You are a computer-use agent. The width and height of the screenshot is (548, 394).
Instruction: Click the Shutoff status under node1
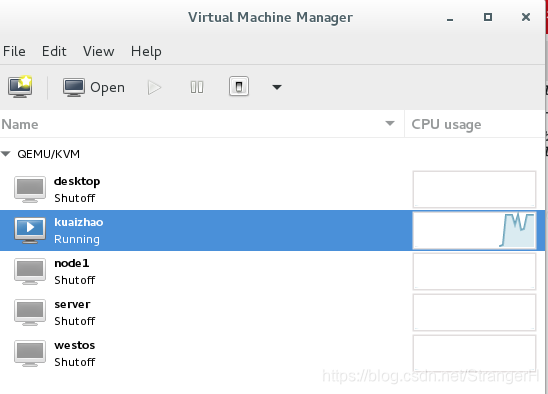[x=74, y=280]
